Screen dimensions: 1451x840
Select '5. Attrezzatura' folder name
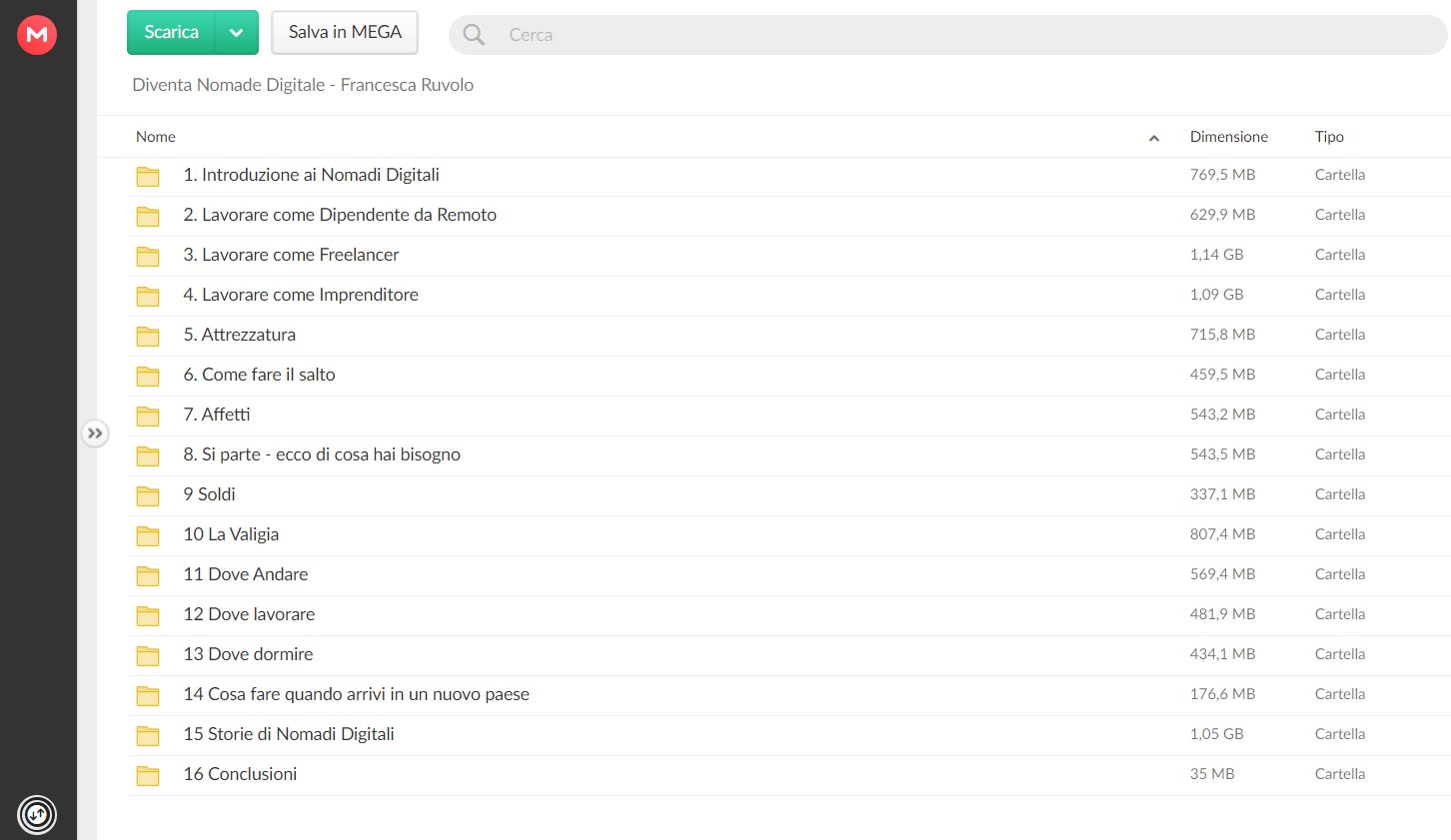point(240,335)
